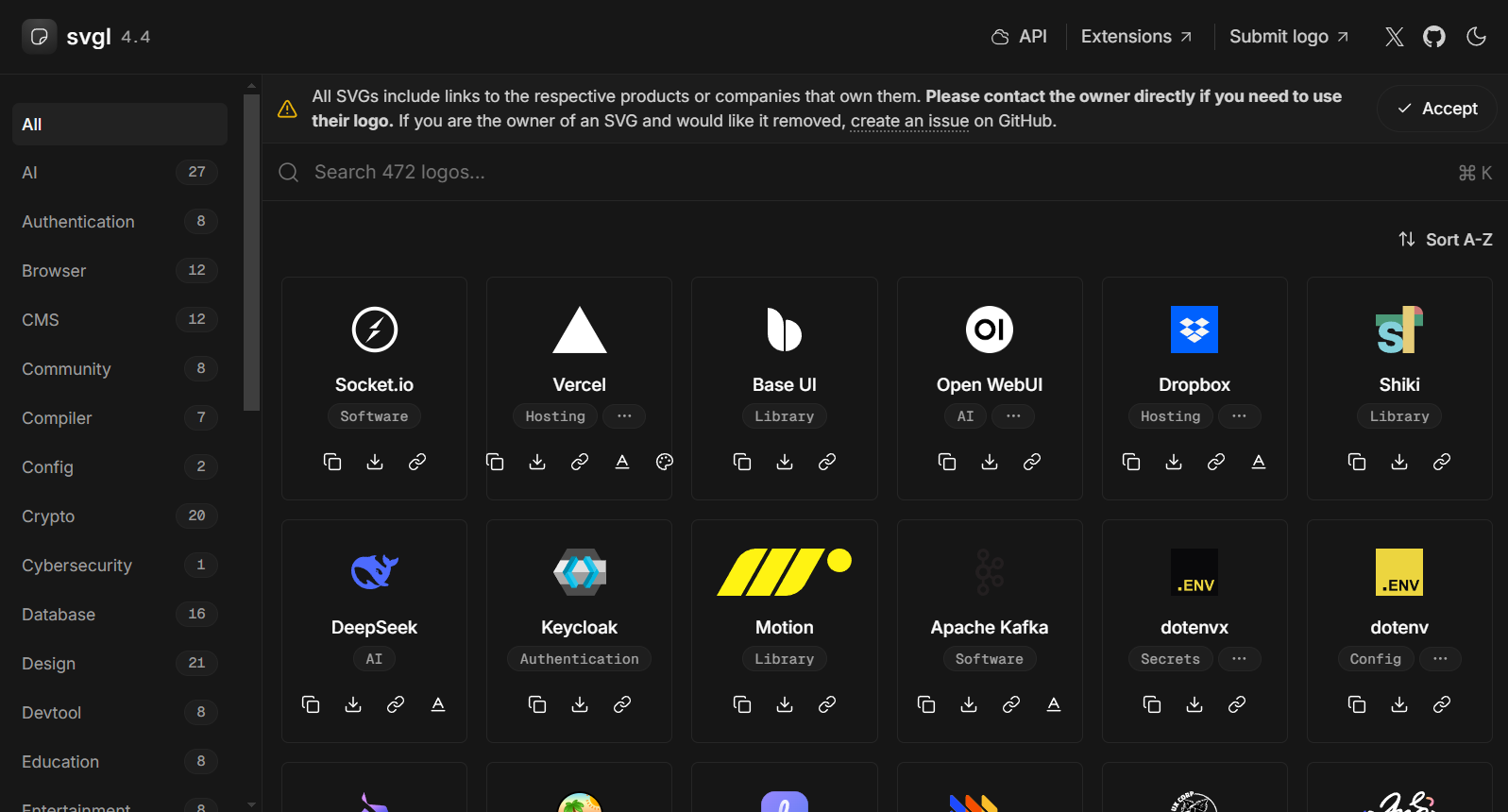Select the AI category
Image resolution: width=1508 pixels, height=812 pixels.
[120, 173]
